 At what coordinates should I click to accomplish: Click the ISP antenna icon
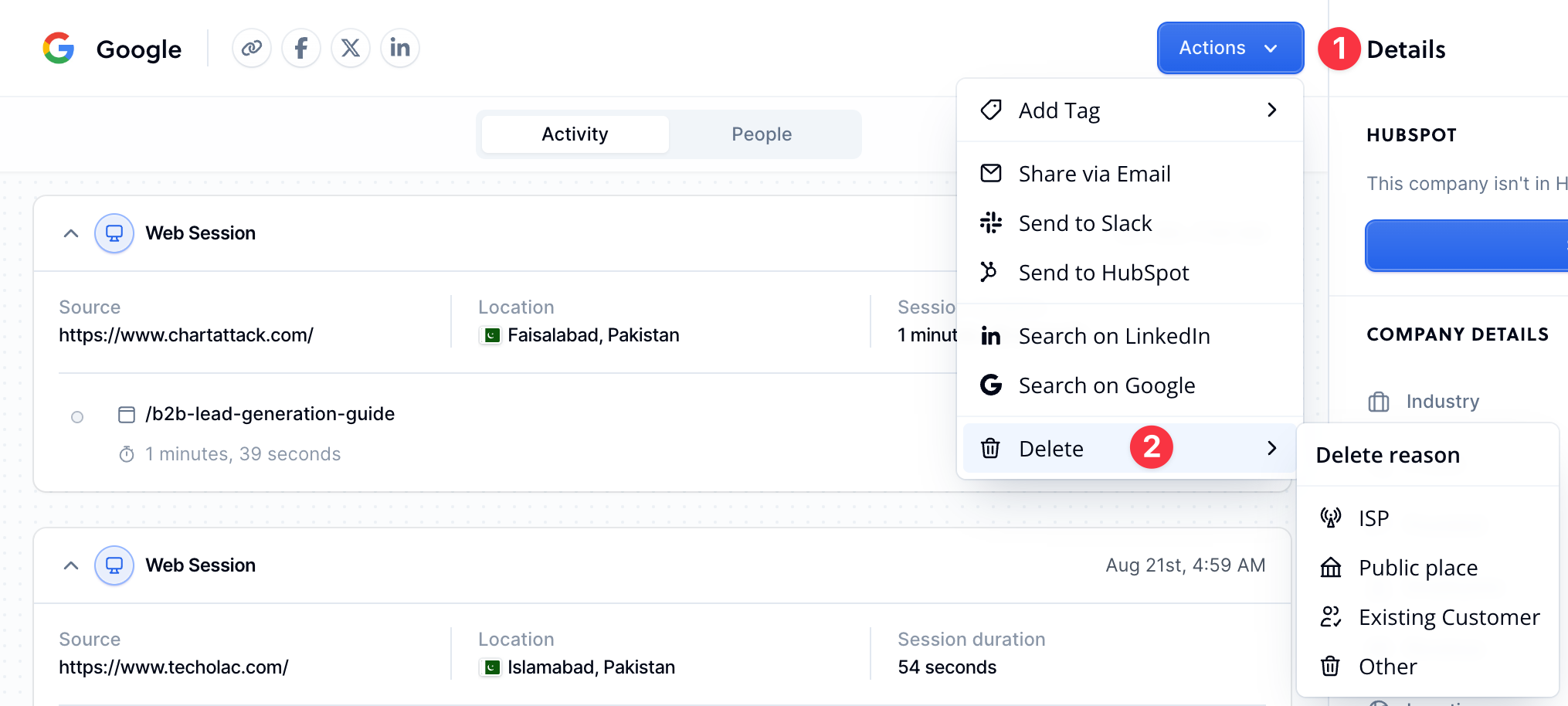(1330, 518)
